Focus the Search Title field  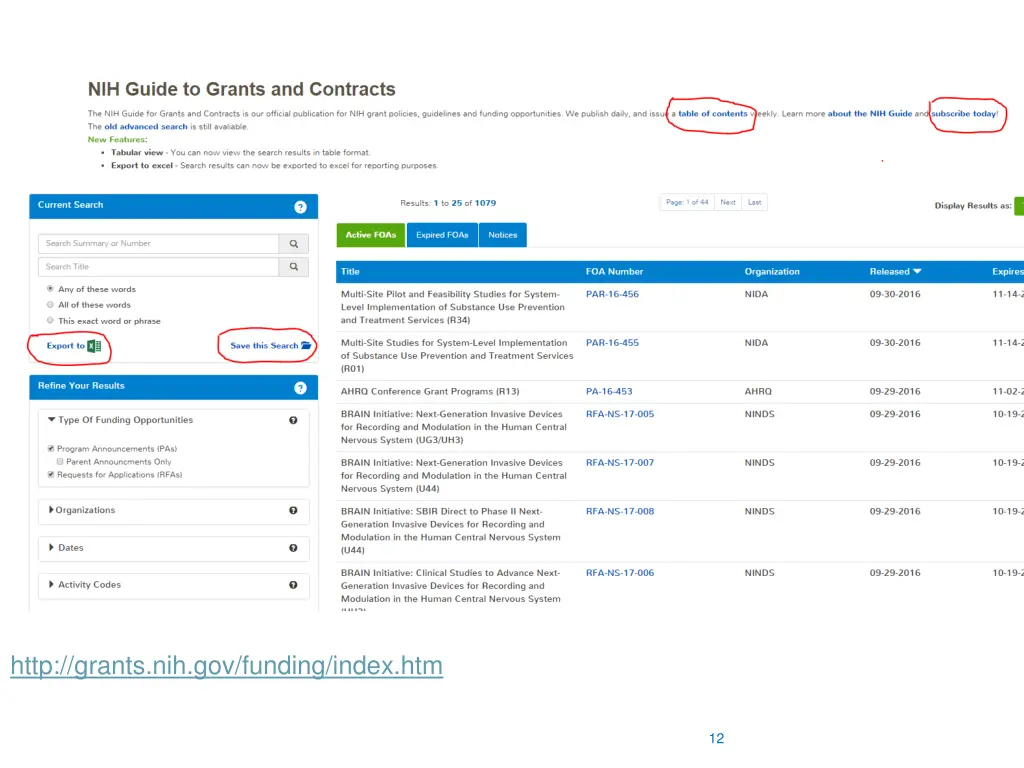pyautogui.click(x=159, y=266)
